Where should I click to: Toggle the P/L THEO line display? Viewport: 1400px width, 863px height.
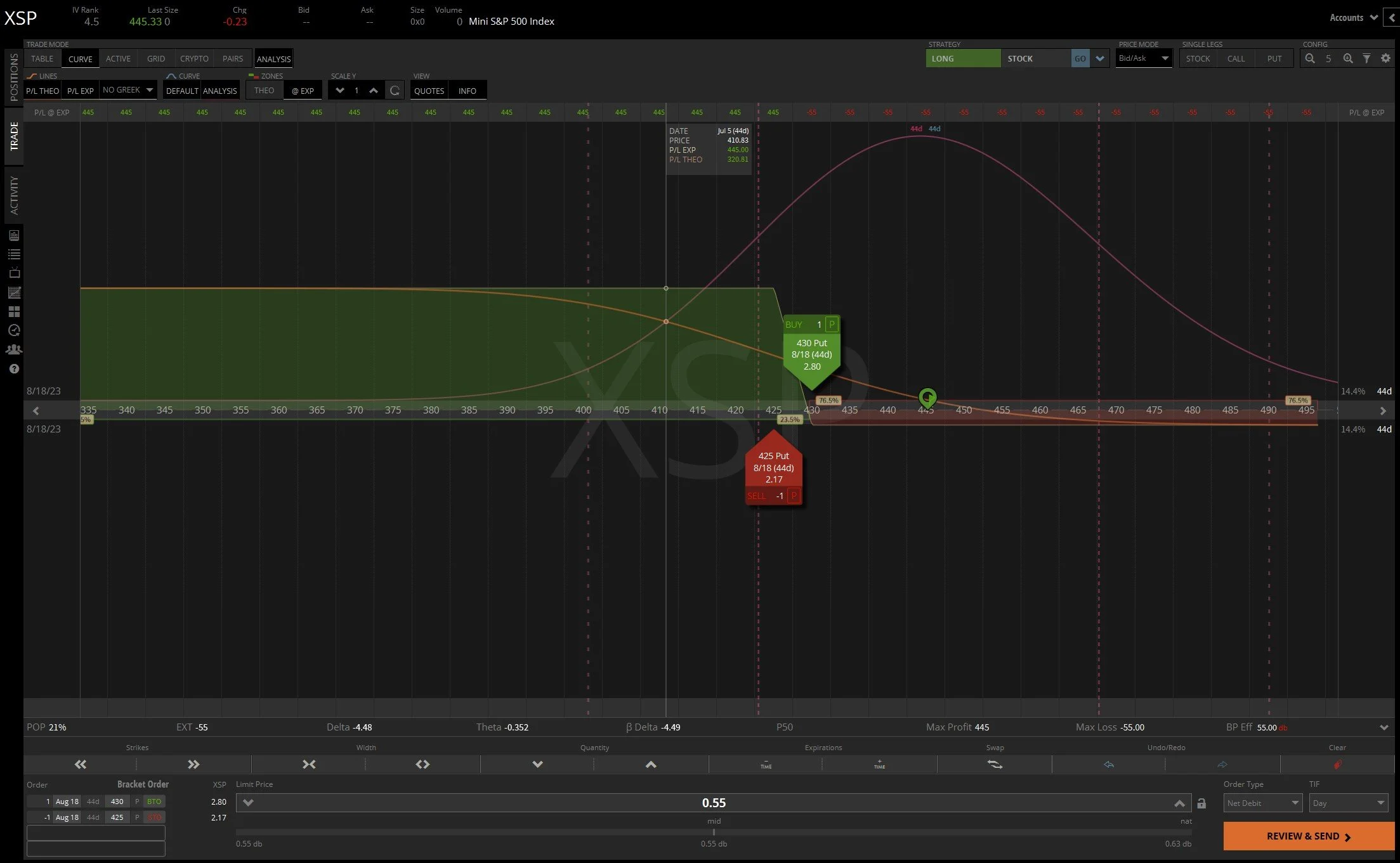(42, 90)
